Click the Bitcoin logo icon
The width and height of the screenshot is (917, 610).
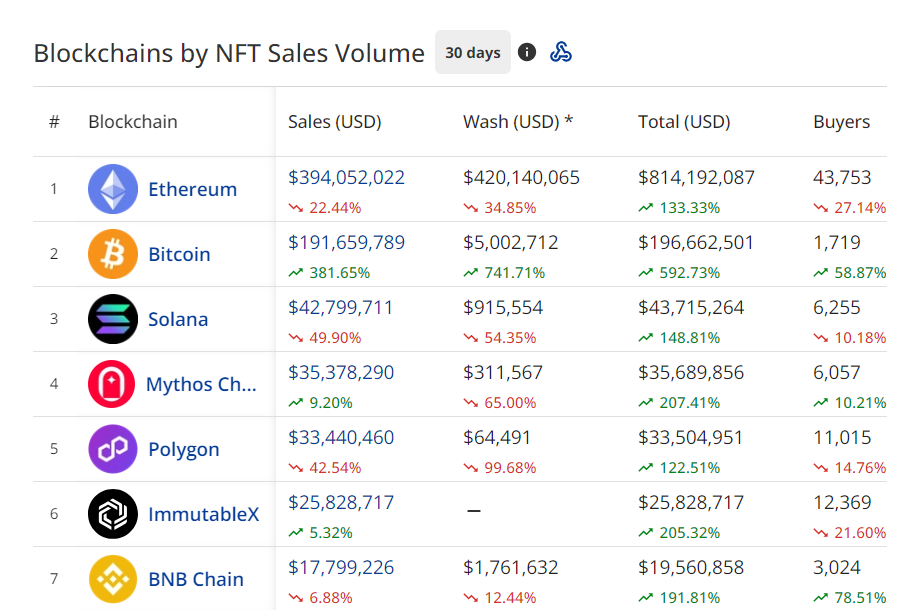[x=113, y=254]
